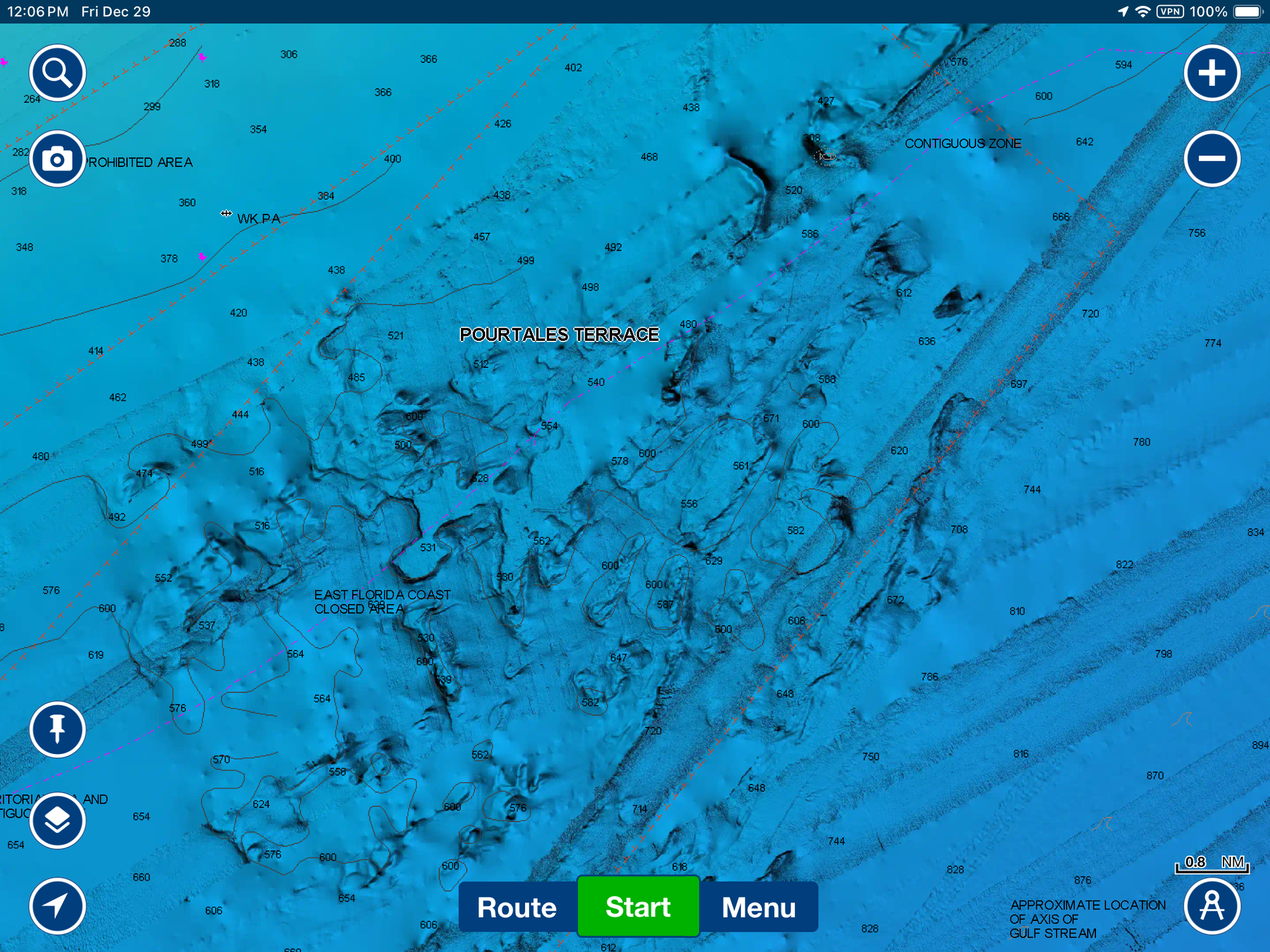1270x952 pixels.
Task: Tap the 816 depth sounding
Action: coord(1021,754)
